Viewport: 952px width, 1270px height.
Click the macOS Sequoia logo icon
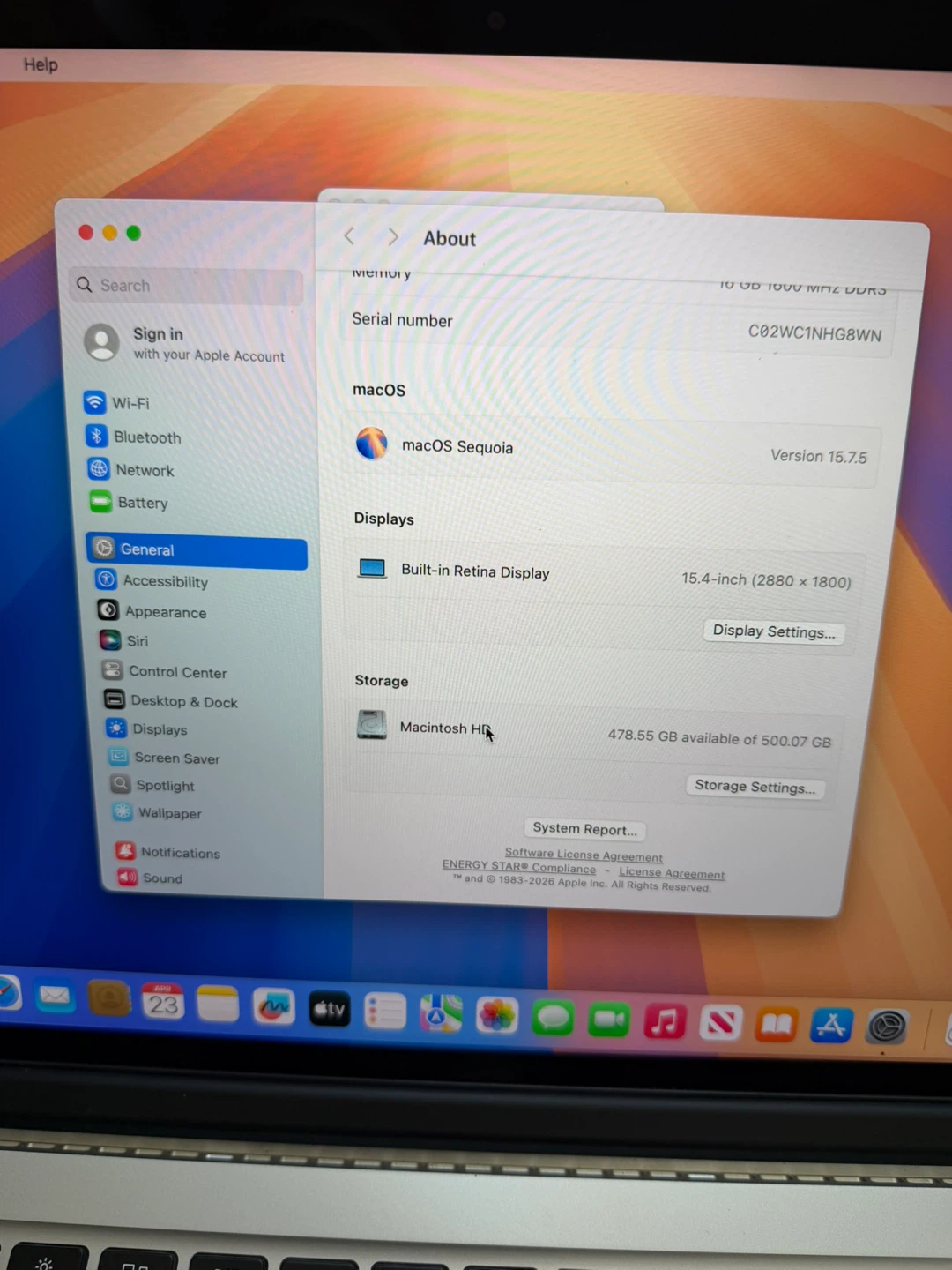[x=372, y=443]
